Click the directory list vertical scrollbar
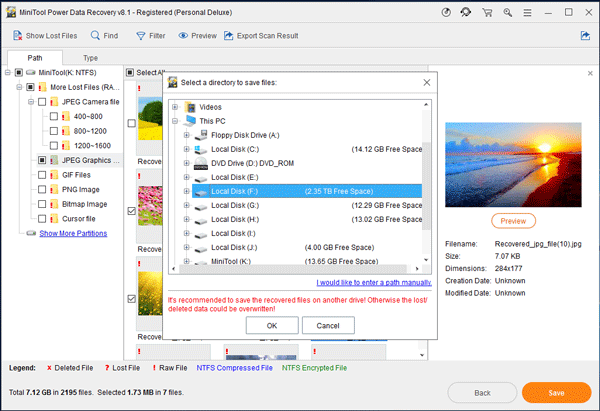Image resolution: width=600 pixels, height=411 pixels. [x=426, y=186]
